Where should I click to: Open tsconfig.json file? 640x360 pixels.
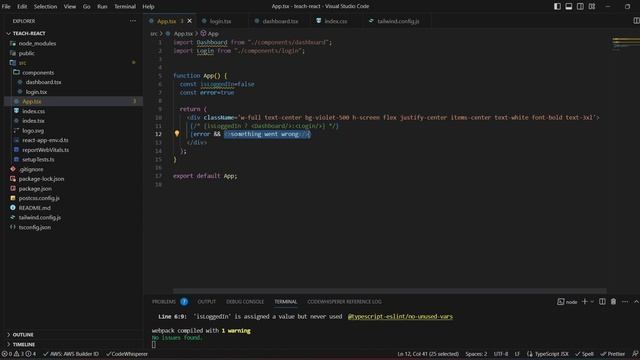point(35,227)
